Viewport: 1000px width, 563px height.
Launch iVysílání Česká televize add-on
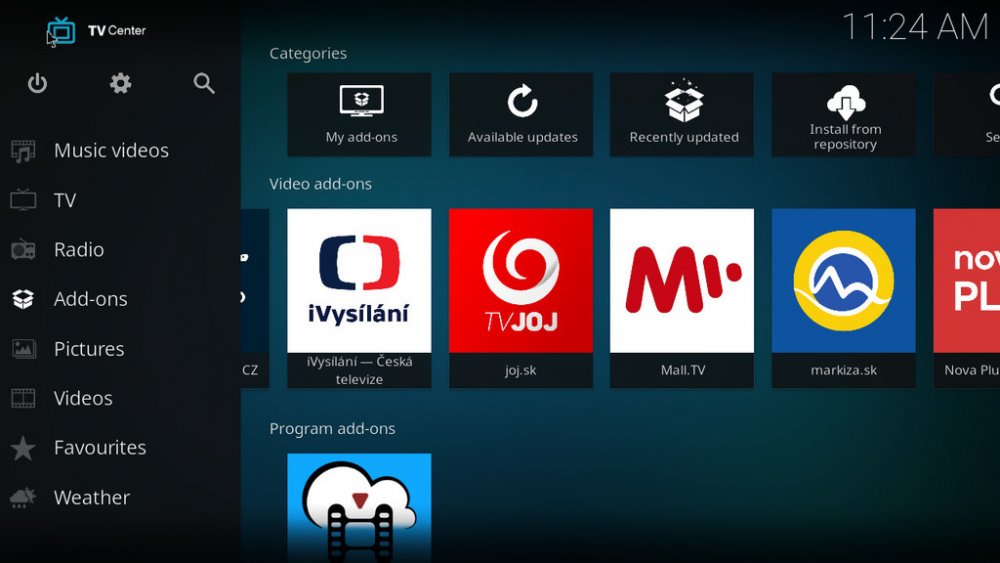coord(359,296)
